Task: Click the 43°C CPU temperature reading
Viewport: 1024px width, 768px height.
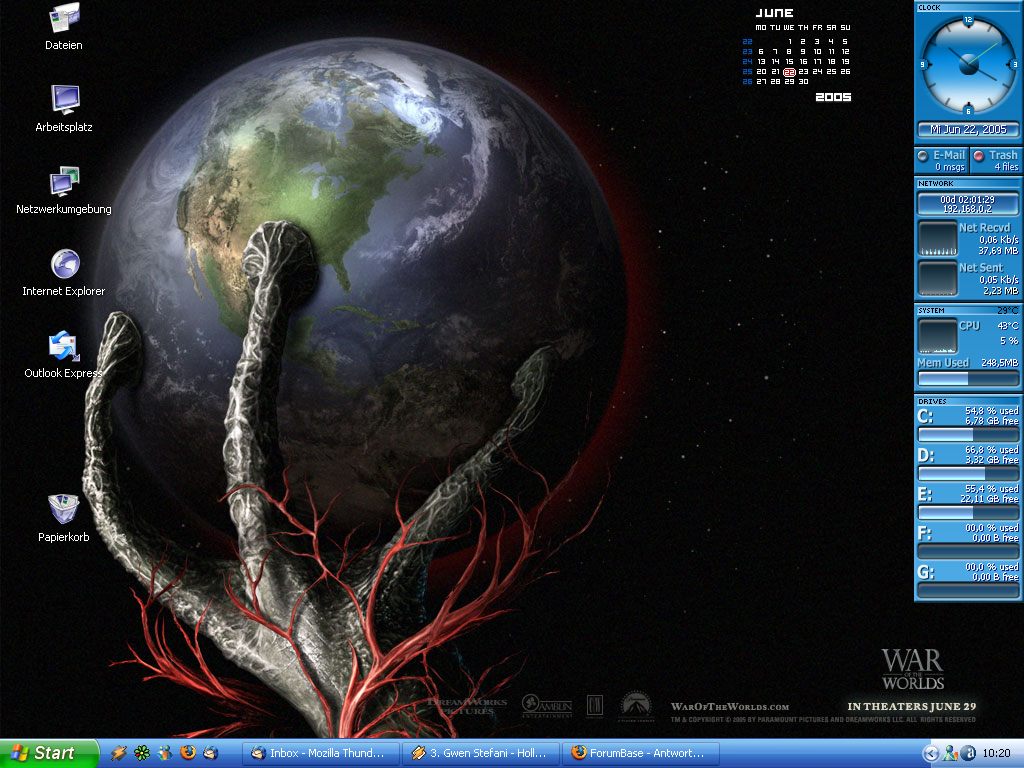Action: click(1008, 325)
